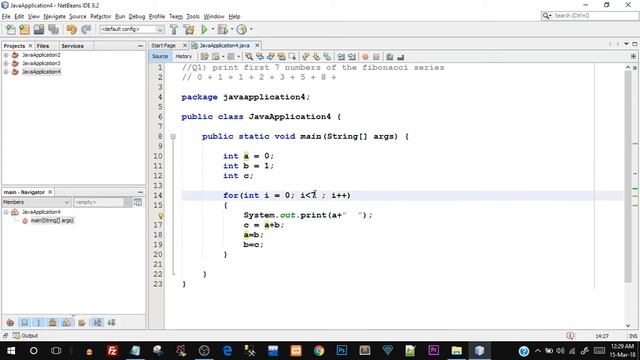Click the Notifications icon in status bar

coord(570,336)
